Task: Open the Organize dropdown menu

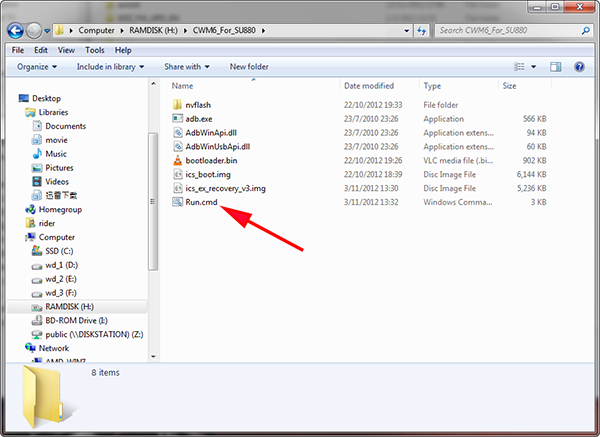Action: click(37, 67)
